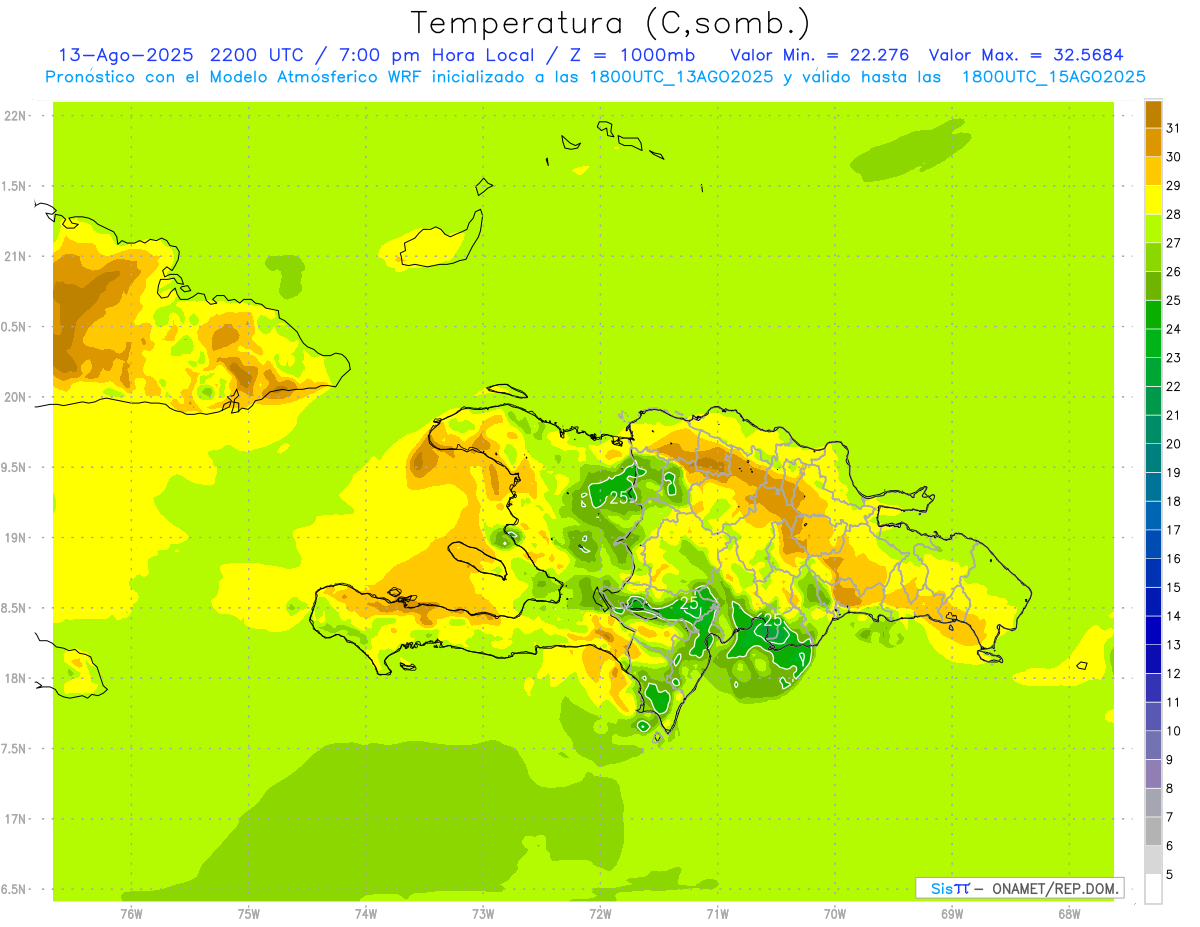The height and width of the screenshot is (927, 1200).
Task: Click the colorbar value label '10'
Action: [x=1174, y=731]
